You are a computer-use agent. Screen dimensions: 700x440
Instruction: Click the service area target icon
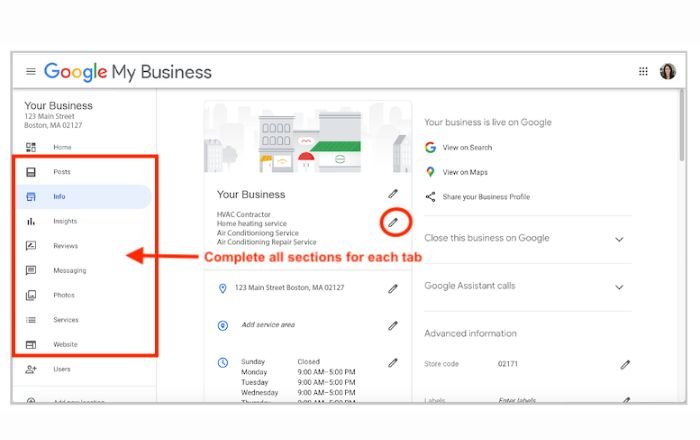(223, 326)
